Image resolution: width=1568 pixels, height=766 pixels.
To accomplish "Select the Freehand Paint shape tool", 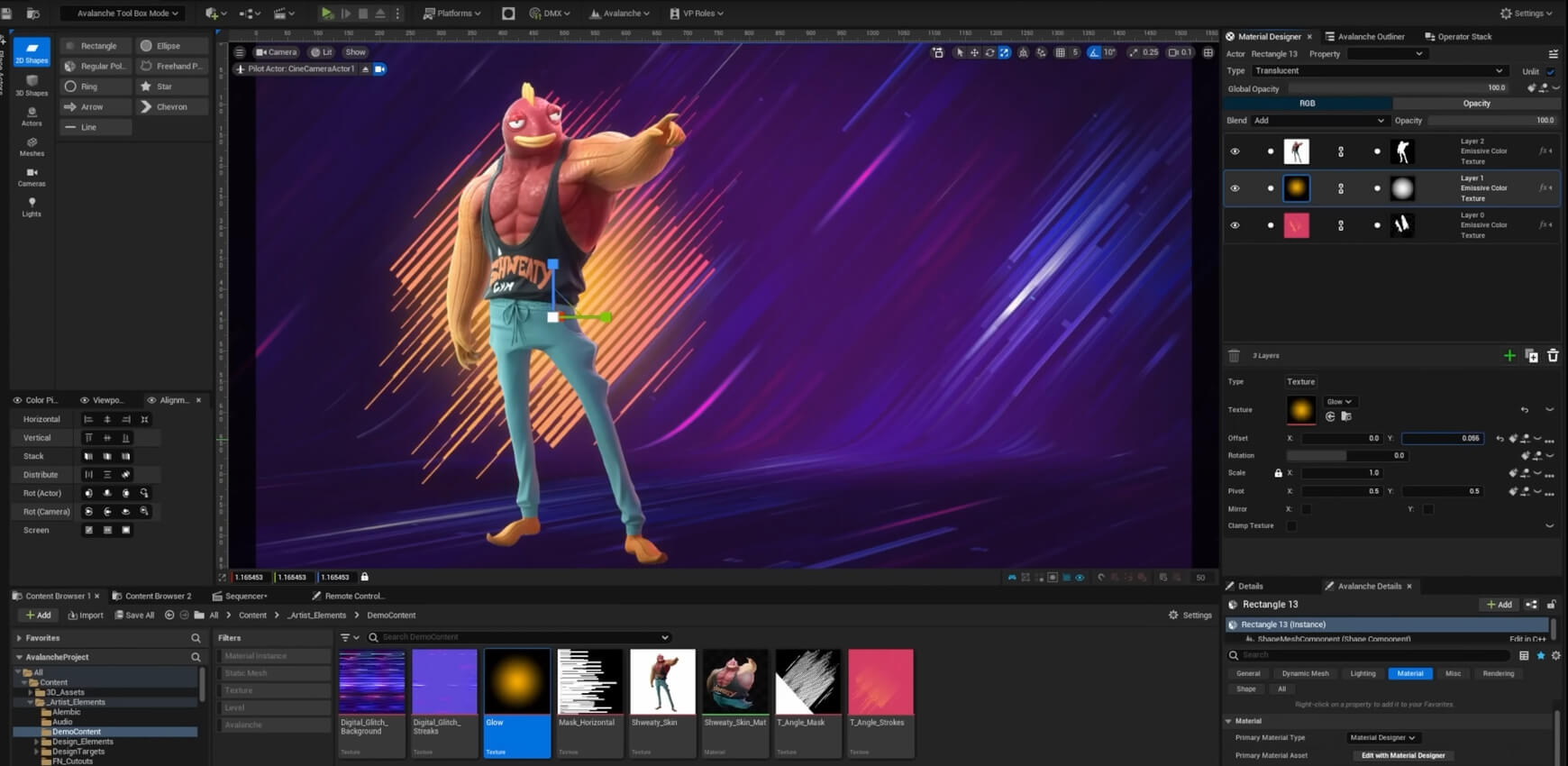I will pyautogui.click(x=171, y=66).
